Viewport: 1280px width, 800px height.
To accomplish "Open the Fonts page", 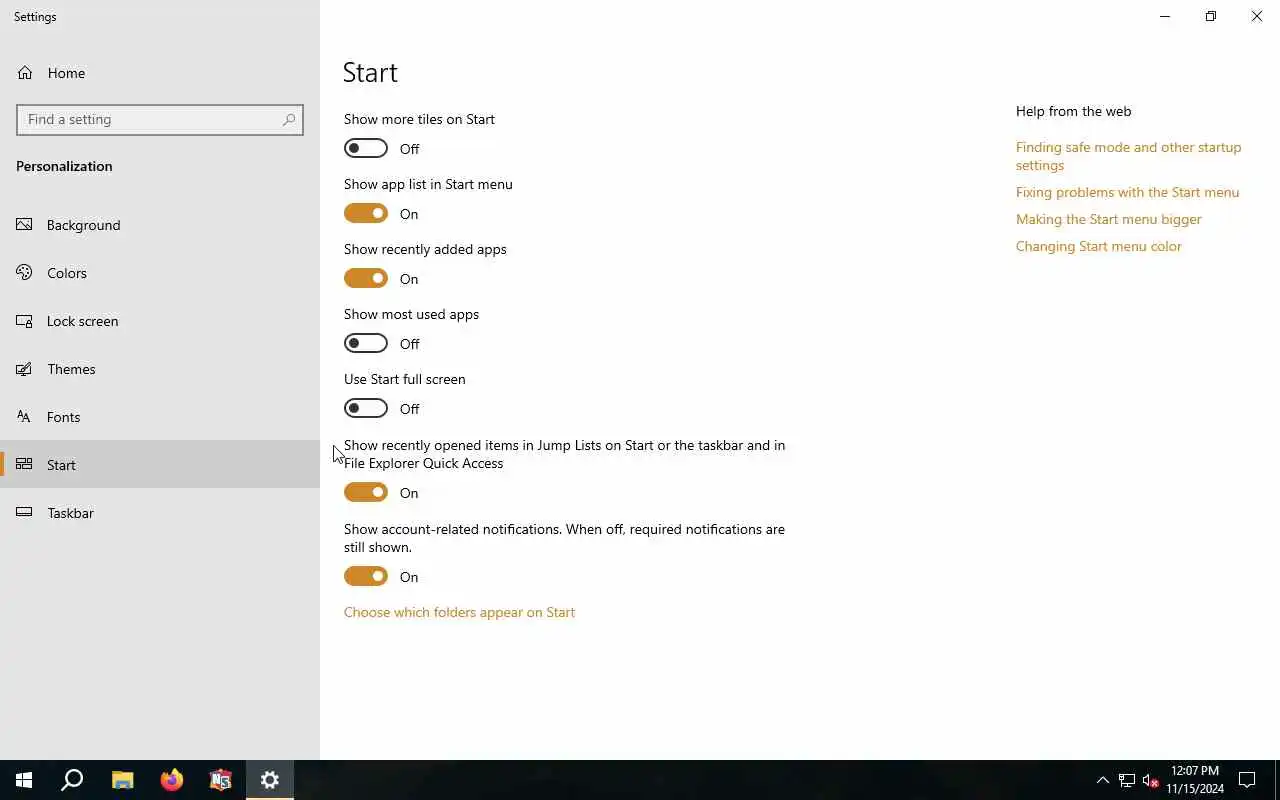I will point(160,417).
